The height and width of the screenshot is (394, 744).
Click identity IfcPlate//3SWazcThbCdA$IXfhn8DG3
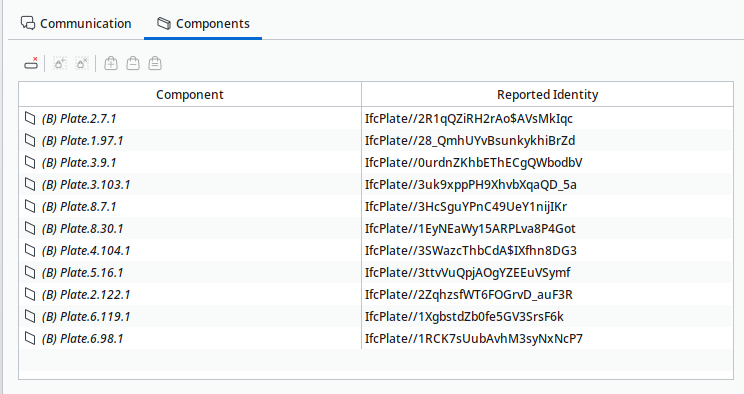click(471, 251)
